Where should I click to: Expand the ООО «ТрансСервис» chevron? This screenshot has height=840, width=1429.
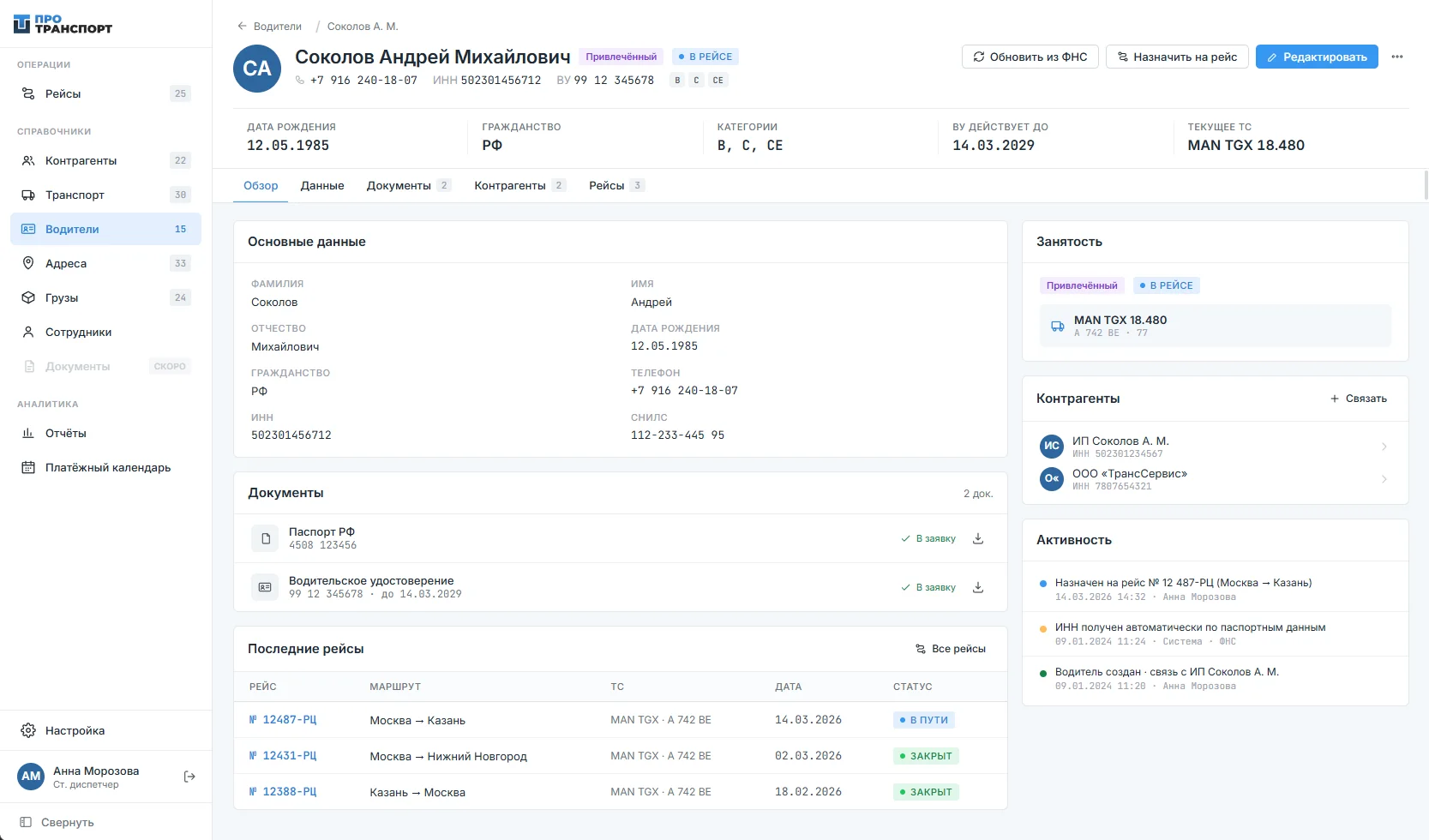[1384, 479]
